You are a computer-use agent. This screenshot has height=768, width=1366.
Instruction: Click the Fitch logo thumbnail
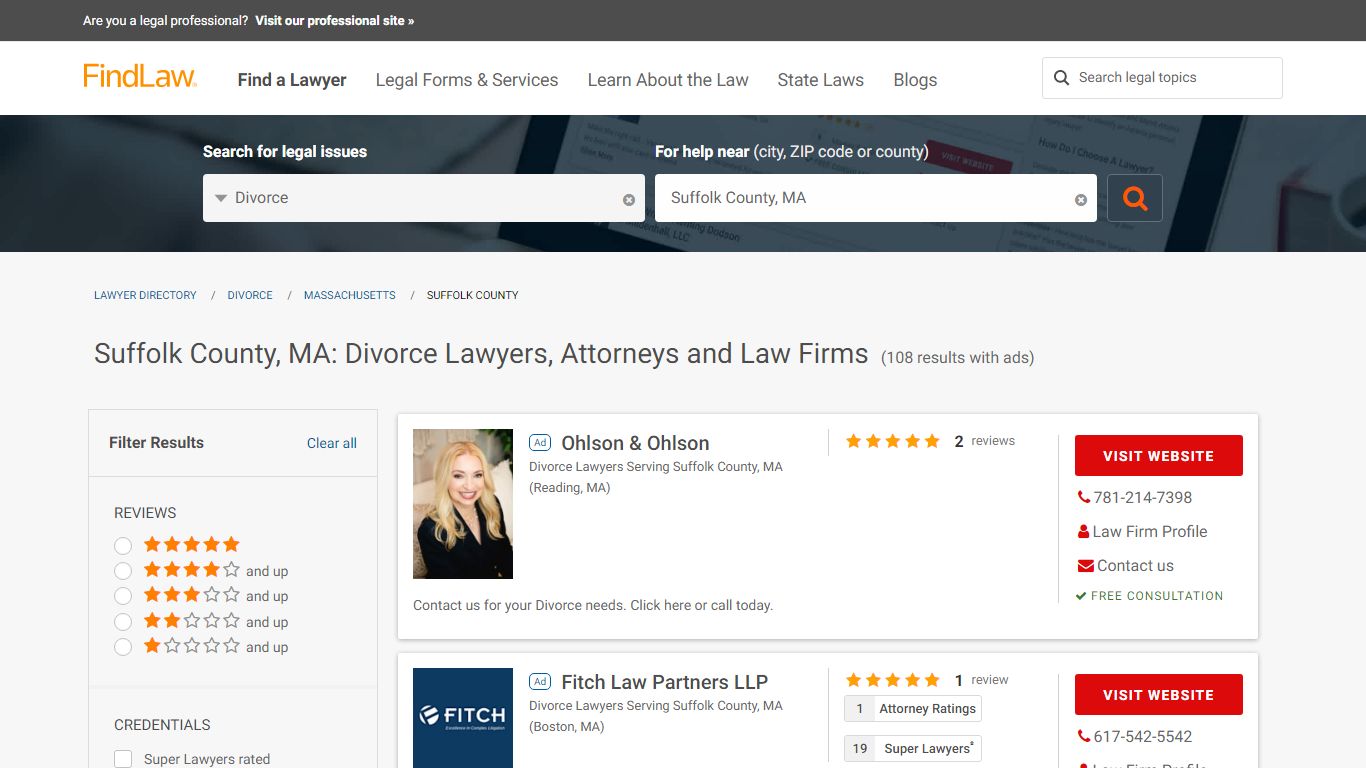(463, 718)
